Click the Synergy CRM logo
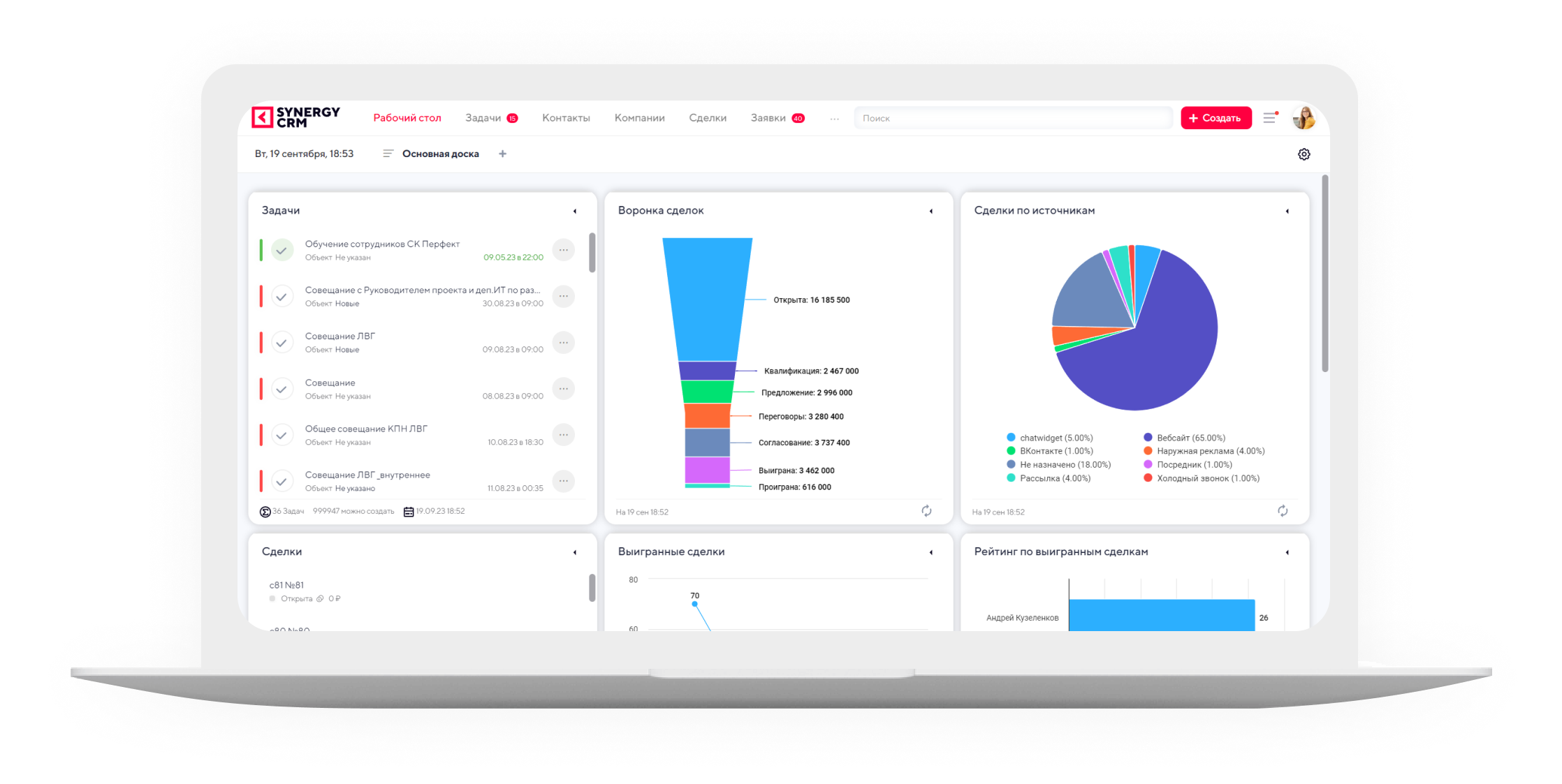Image resolution: width=1562 pixels, height=784 pixels. [x=295, y=117]
